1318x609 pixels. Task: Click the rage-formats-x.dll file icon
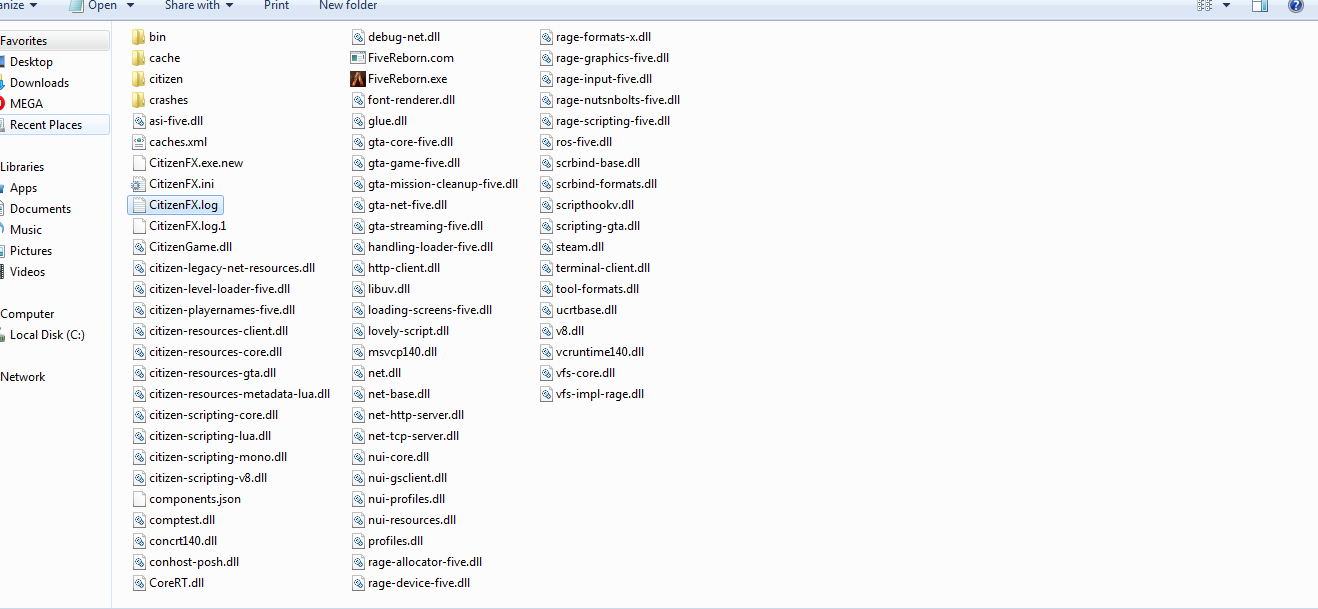pos(545,37)
